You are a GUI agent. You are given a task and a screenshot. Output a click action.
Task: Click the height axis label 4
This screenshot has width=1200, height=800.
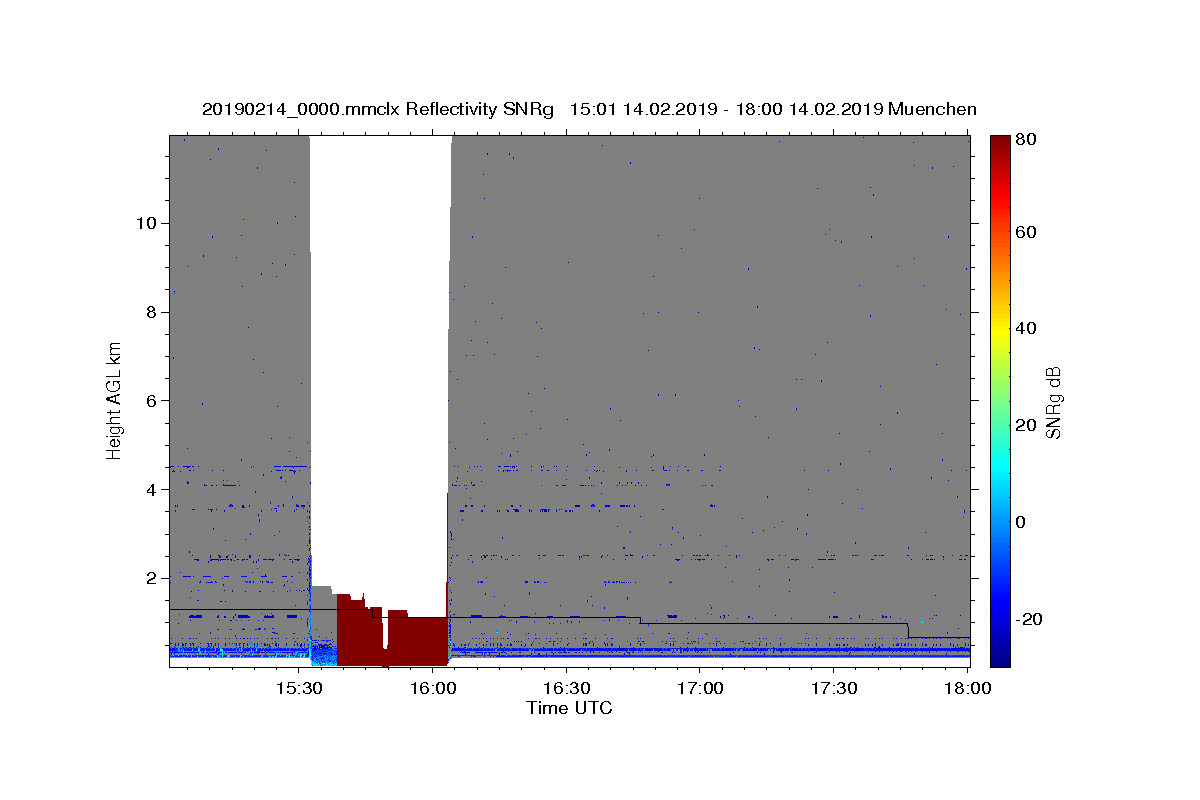point(151,490)
